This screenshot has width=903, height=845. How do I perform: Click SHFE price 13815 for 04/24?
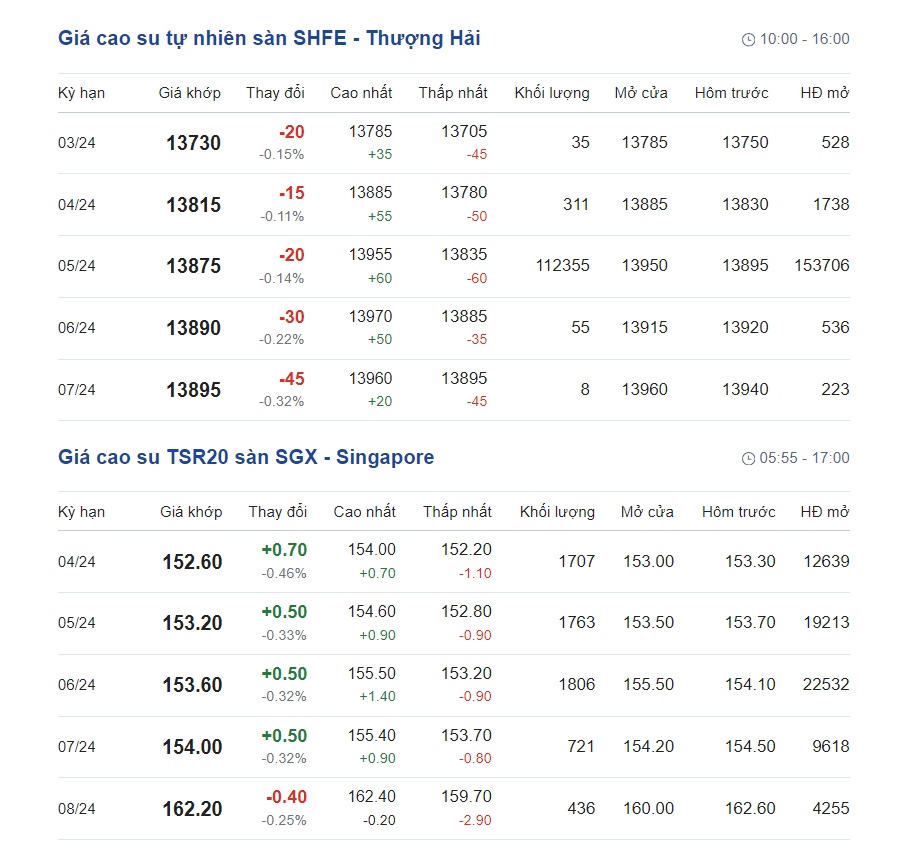coord(194,205)
